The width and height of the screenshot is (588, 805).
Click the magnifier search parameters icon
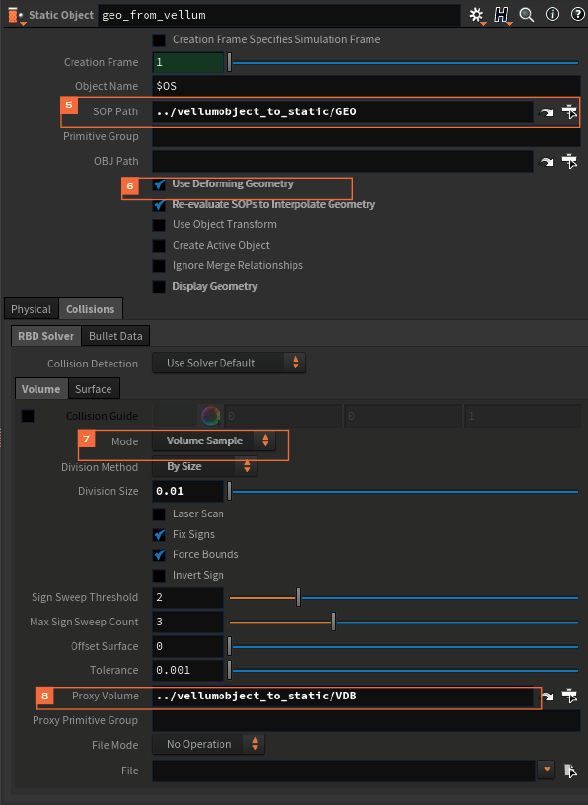527,15
